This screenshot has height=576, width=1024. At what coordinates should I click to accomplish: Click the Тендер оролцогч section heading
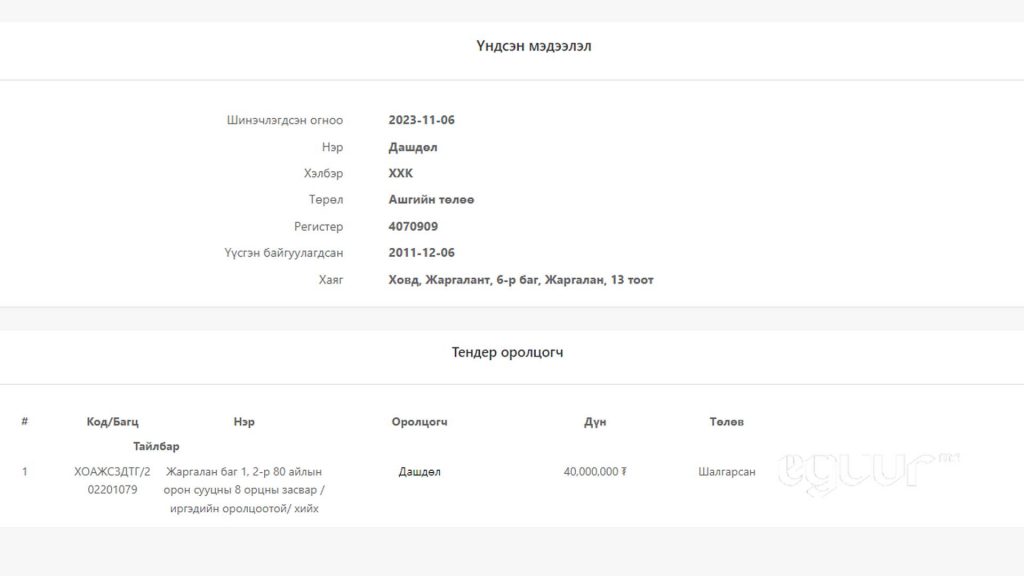pos(507,353)
